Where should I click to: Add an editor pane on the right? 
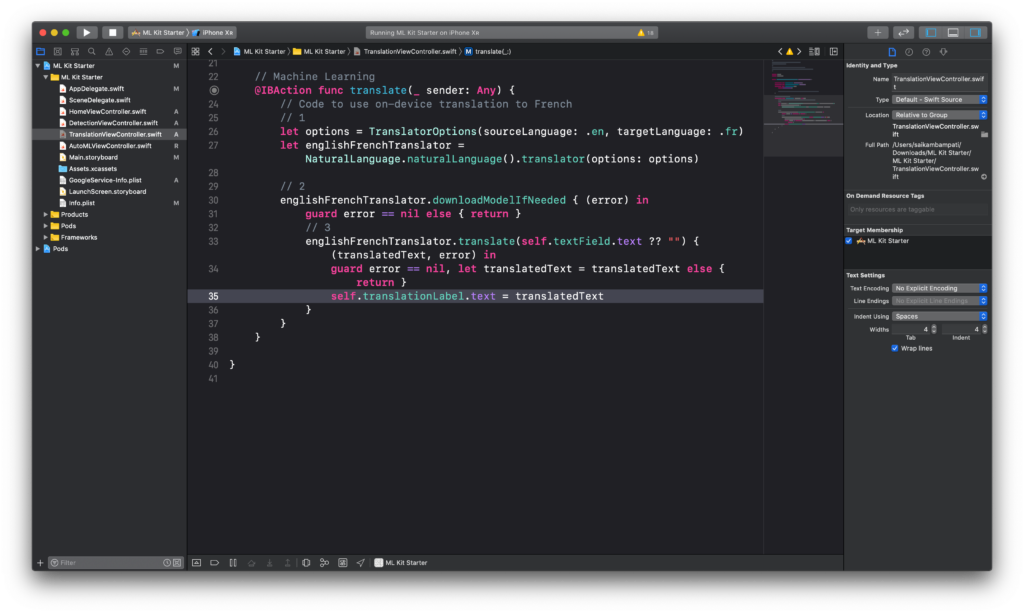pyautogui.click(x=834, y=52)
